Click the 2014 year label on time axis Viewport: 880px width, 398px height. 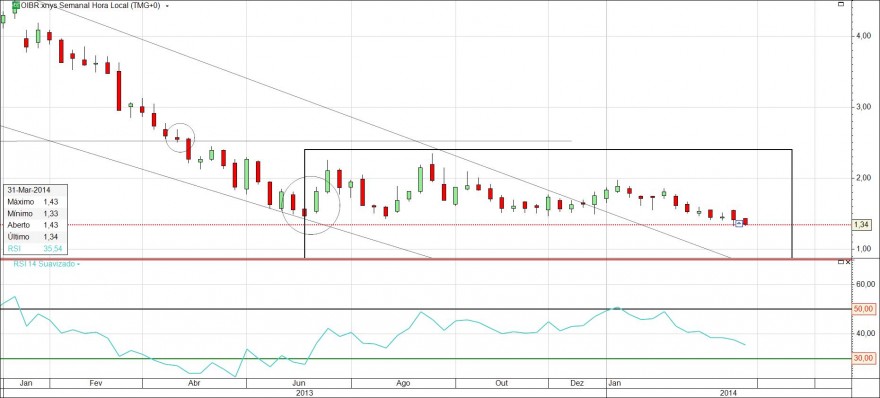[x=728, y=393]
